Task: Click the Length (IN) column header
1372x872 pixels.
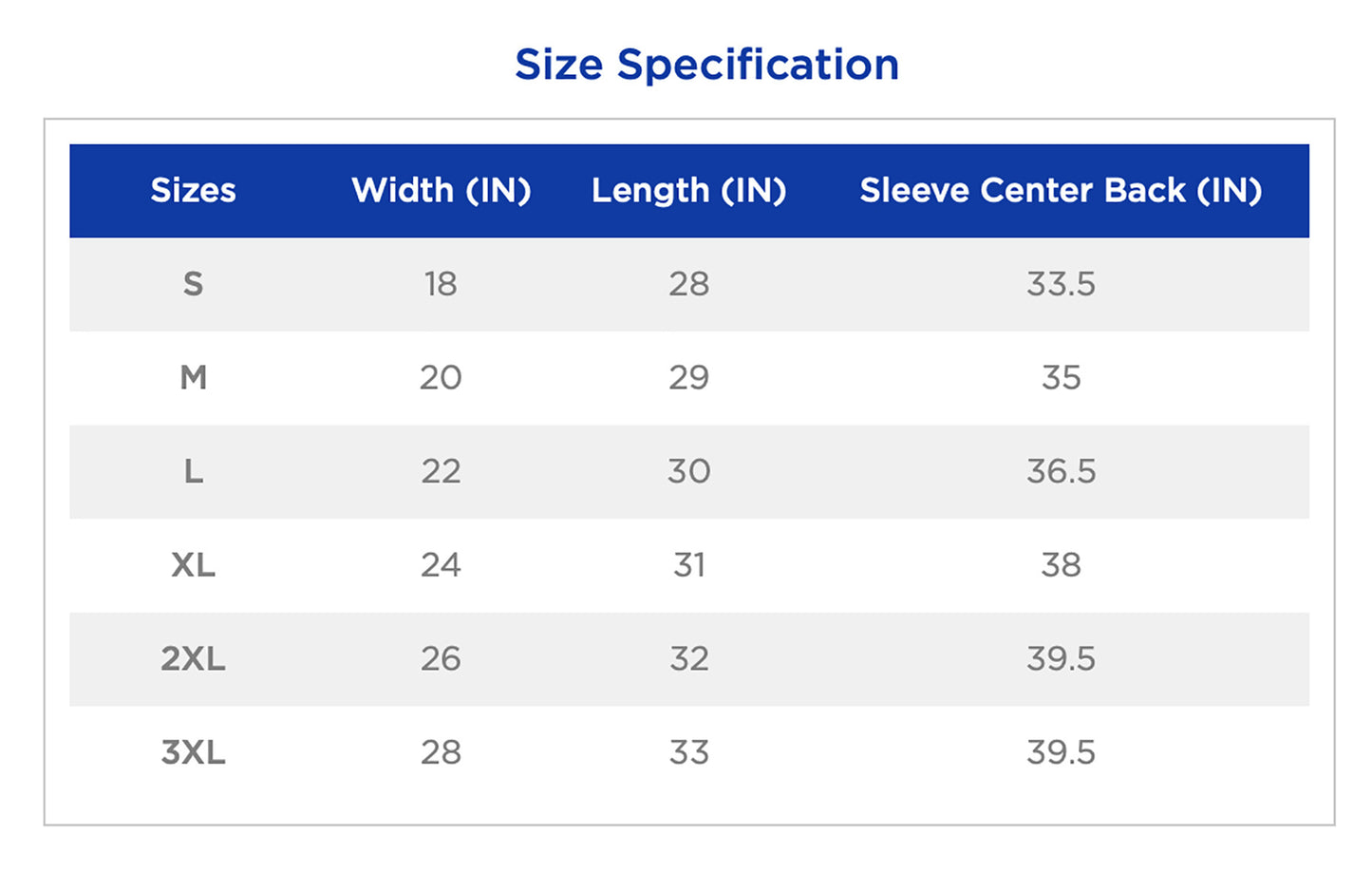Action: tap(688, 190)
